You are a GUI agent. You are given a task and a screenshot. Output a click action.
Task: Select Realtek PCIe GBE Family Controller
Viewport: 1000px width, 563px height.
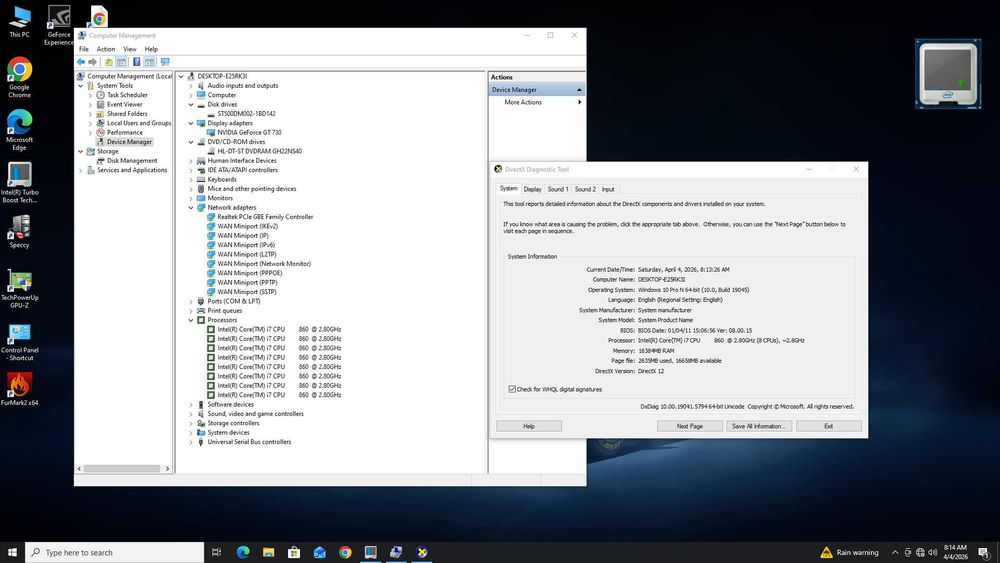[265, 217]
